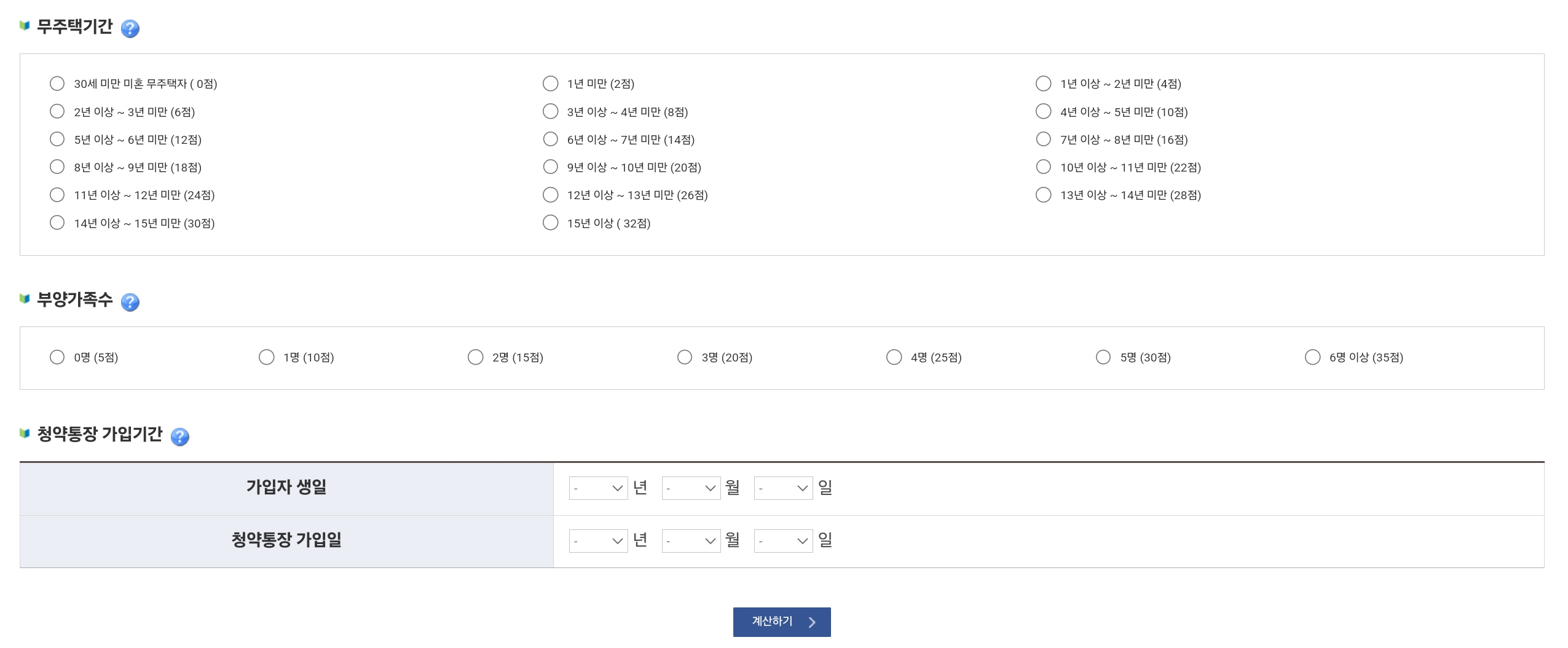Select 1년 미만 (2점) option
Screen dimensions: 1568x648
pyautogui.click(x=550, y=84)
